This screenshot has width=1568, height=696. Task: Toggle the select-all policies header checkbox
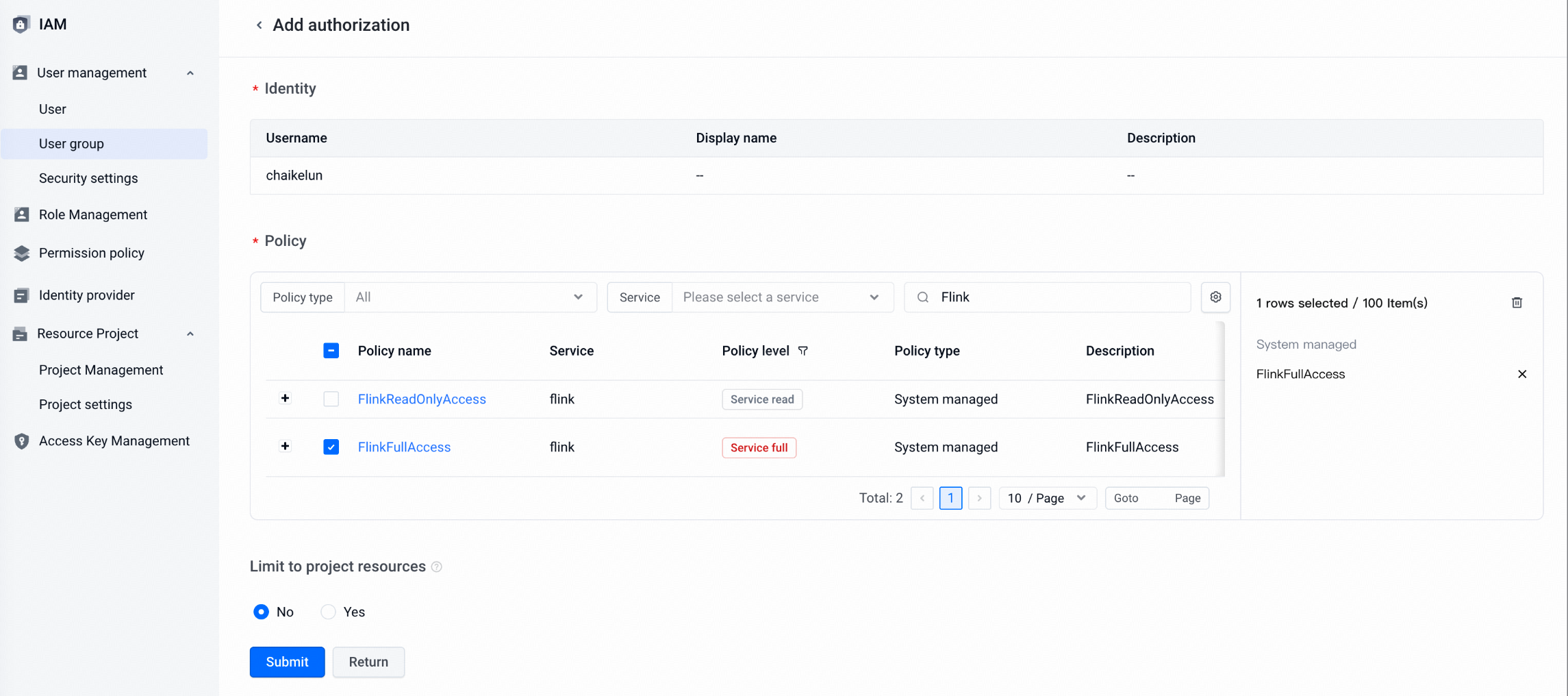[x=331, y=351]
